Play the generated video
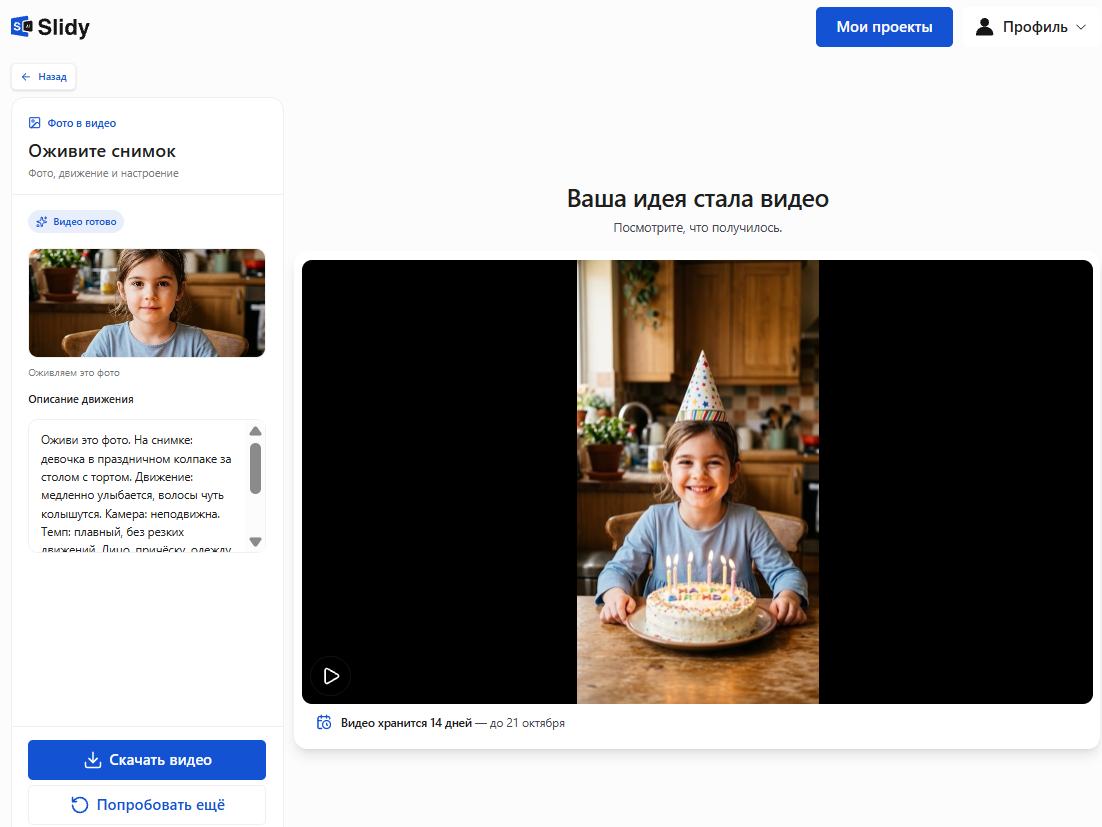This screenshot has height=827, width=1102. (331, 676)
